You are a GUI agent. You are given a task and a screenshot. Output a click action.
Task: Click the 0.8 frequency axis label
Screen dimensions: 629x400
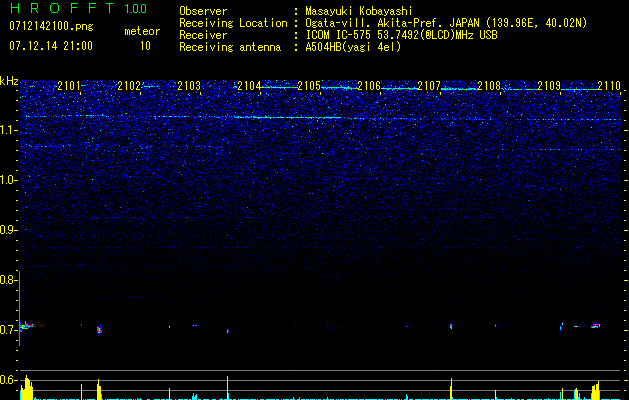(8, 280)
